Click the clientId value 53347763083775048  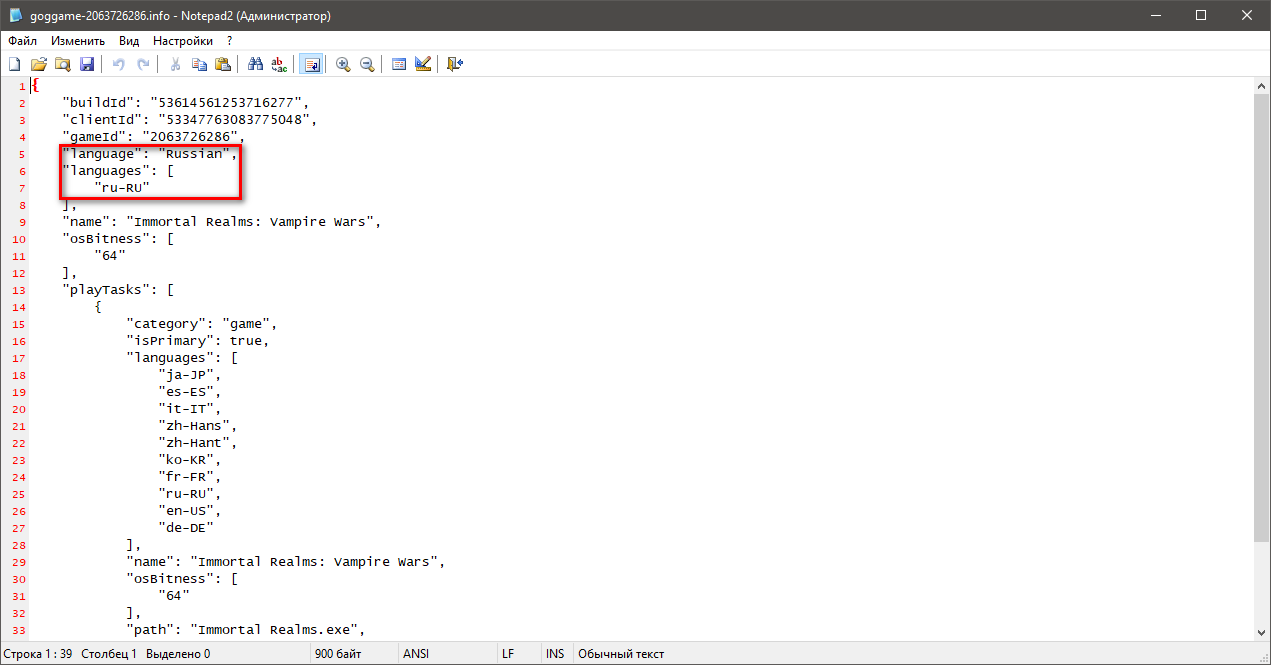[x=235, y=119]
